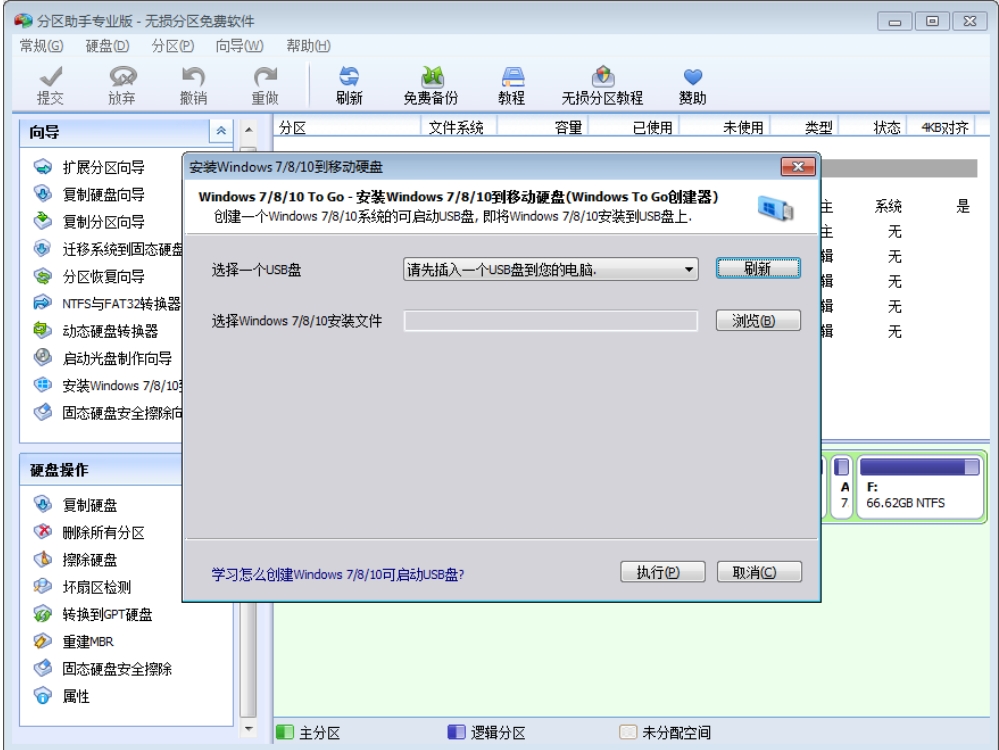Launch the 复制分区向导 wizard icon
This screenshot has width=999, height=750.
click(x=43, y=221)
